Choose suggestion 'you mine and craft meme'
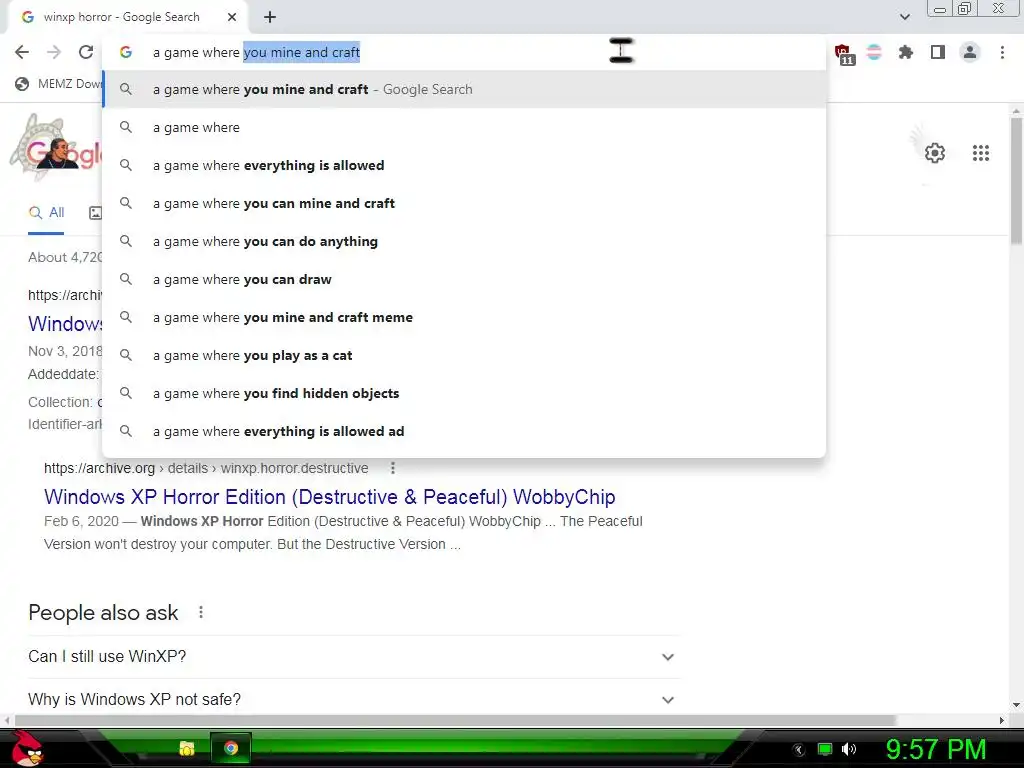Image resolution: width=1024 pixels, height=768 pixels. (464, 317)
